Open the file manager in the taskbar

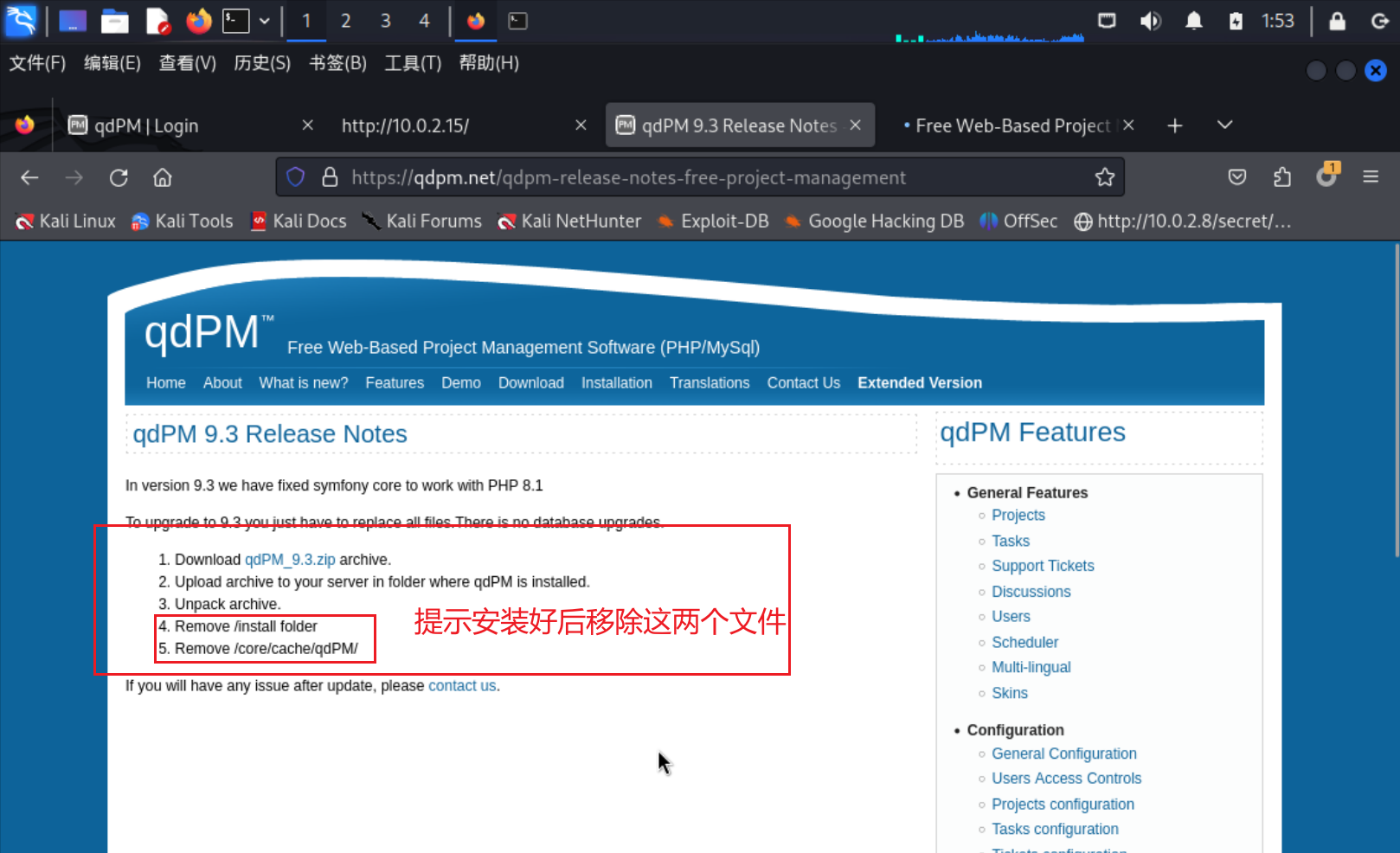(114, 21)
